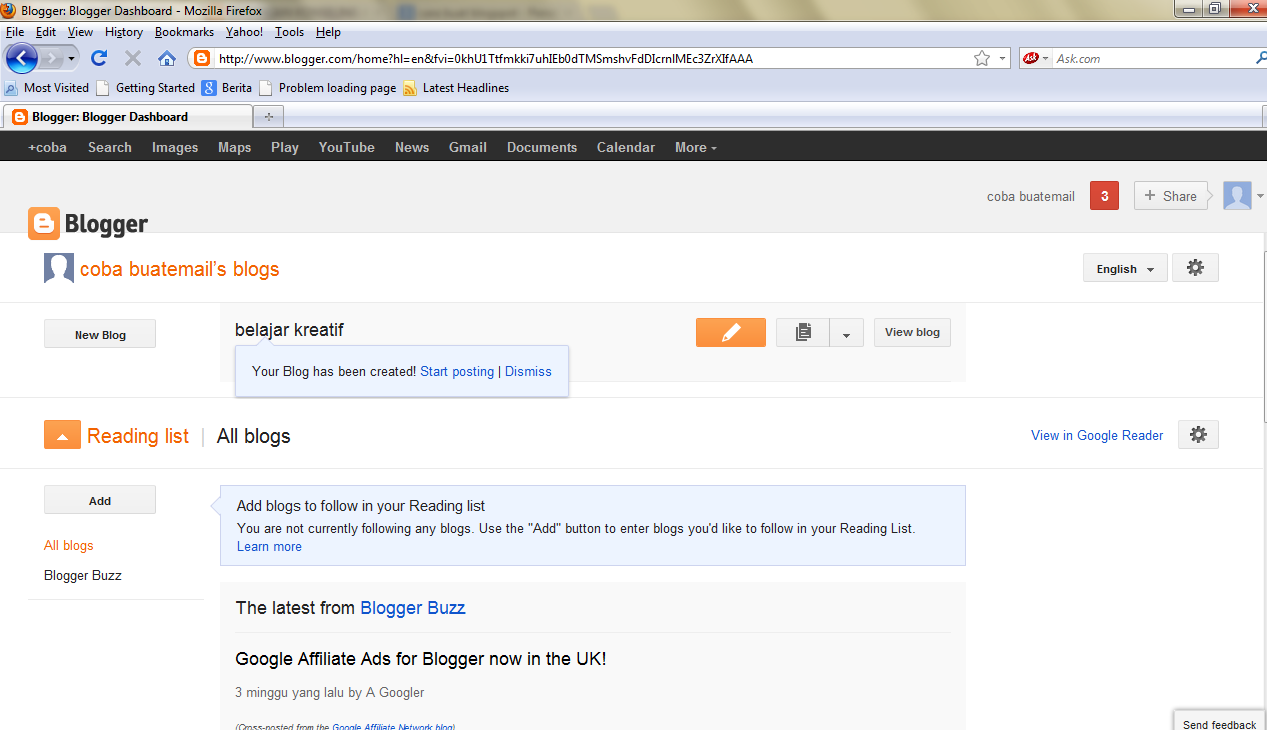Screen dimensions: 1267x730
Task: Switch to All blogs heading tab
Action: coord(254,436)
